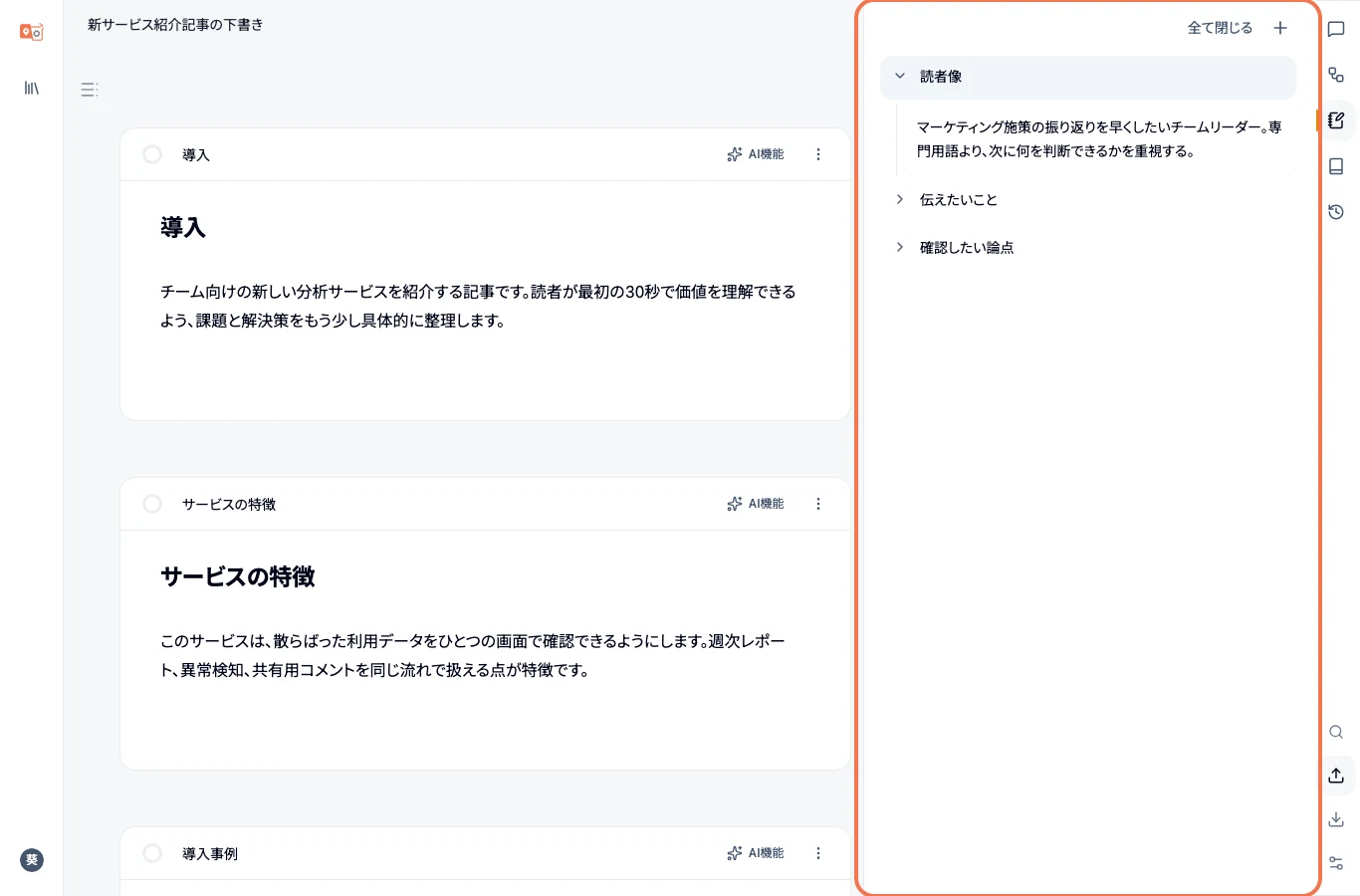Click the document title 新サービス紹介記事の下書き
This screenshot has width=1360, height=896.
(x=175, y=25)
